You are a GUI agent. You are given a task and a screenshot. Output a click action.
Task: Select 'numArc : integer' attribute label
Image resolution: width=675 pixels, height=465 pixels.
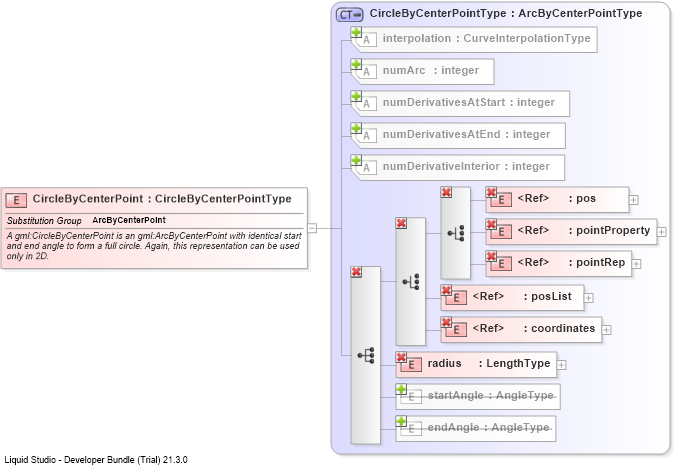[x=430, y=70]
